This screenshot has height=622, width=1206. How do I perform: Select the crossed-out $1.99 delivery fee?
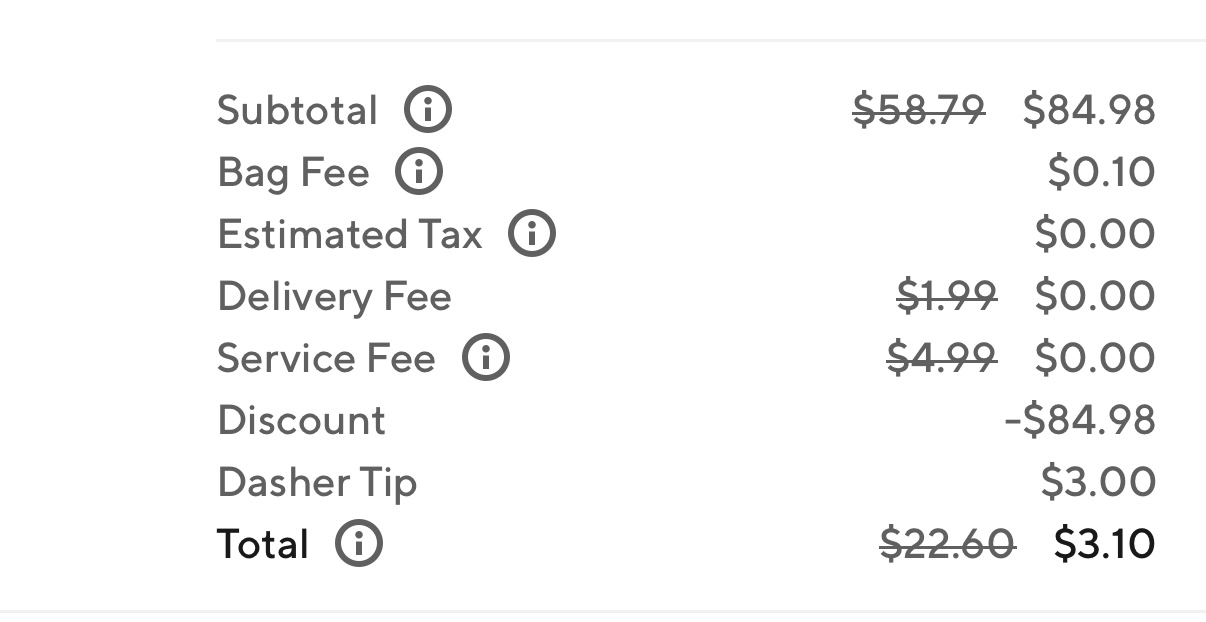click(946, 296)
